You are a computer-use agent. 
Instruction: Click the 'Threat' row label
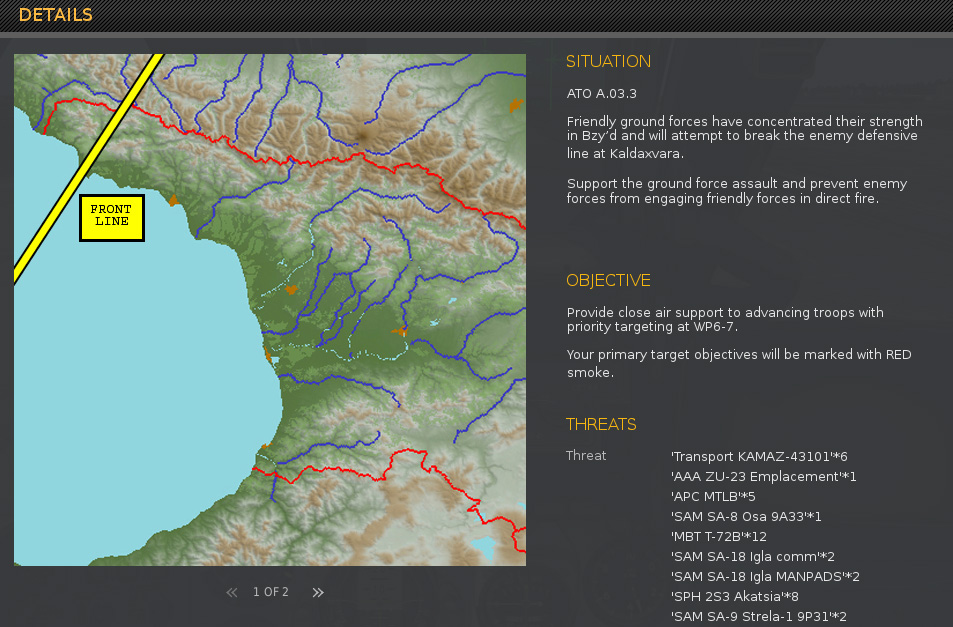[x=586, y=456]
